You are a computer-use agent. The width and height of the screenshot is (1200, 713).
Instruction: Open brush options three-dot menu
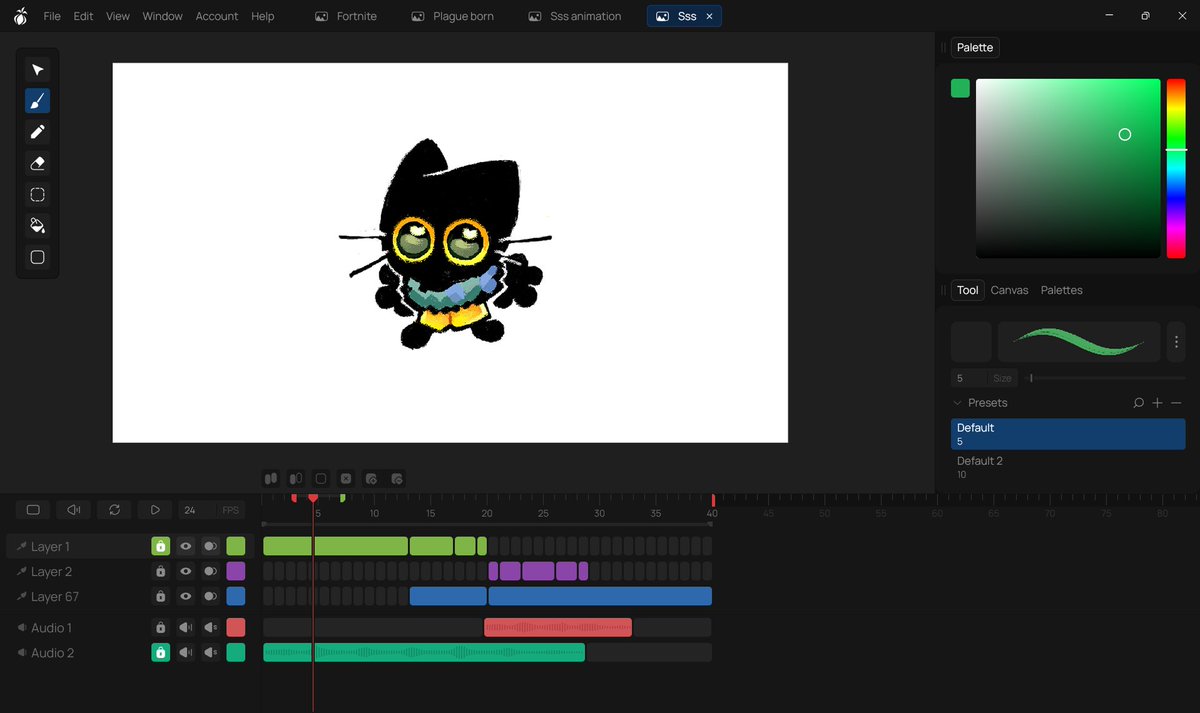click(1176, 342)
